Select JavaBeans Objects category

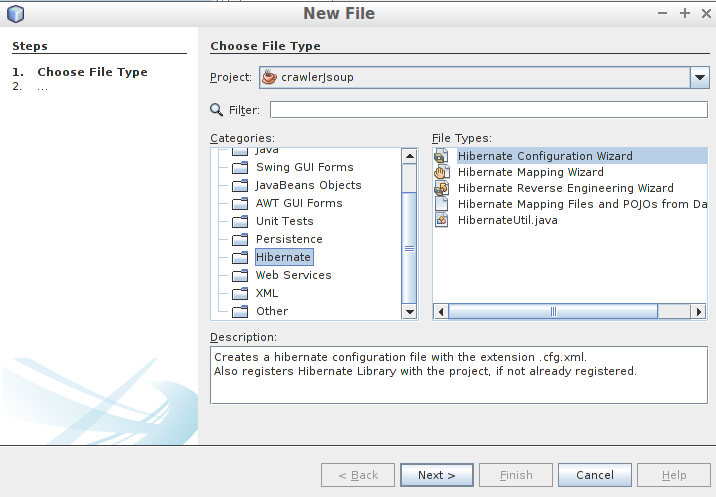tap(308, 185)
